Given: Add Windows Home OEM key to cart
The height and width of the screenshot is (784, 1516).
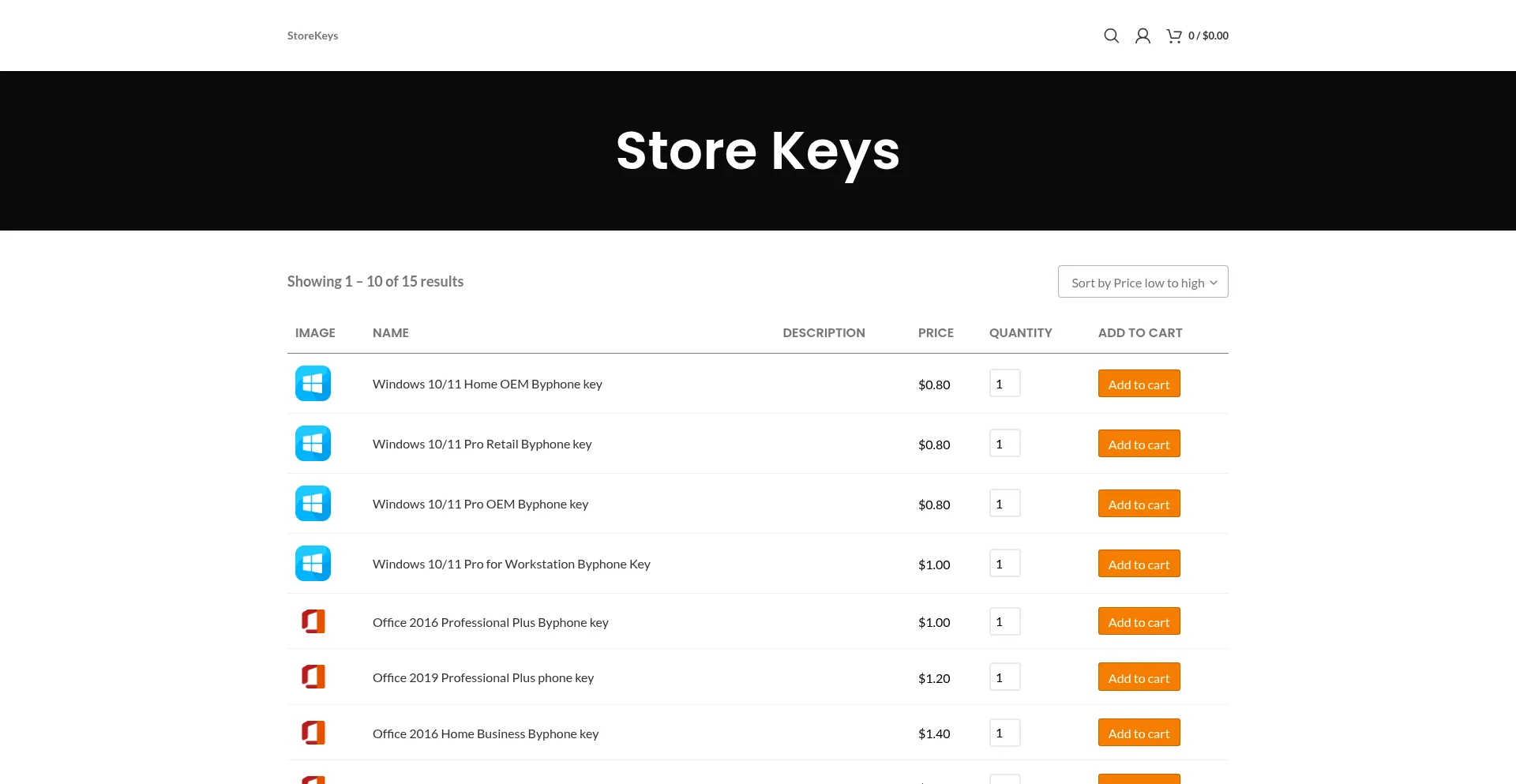Looking at the screenshot, I should [x=1139, y=384].
